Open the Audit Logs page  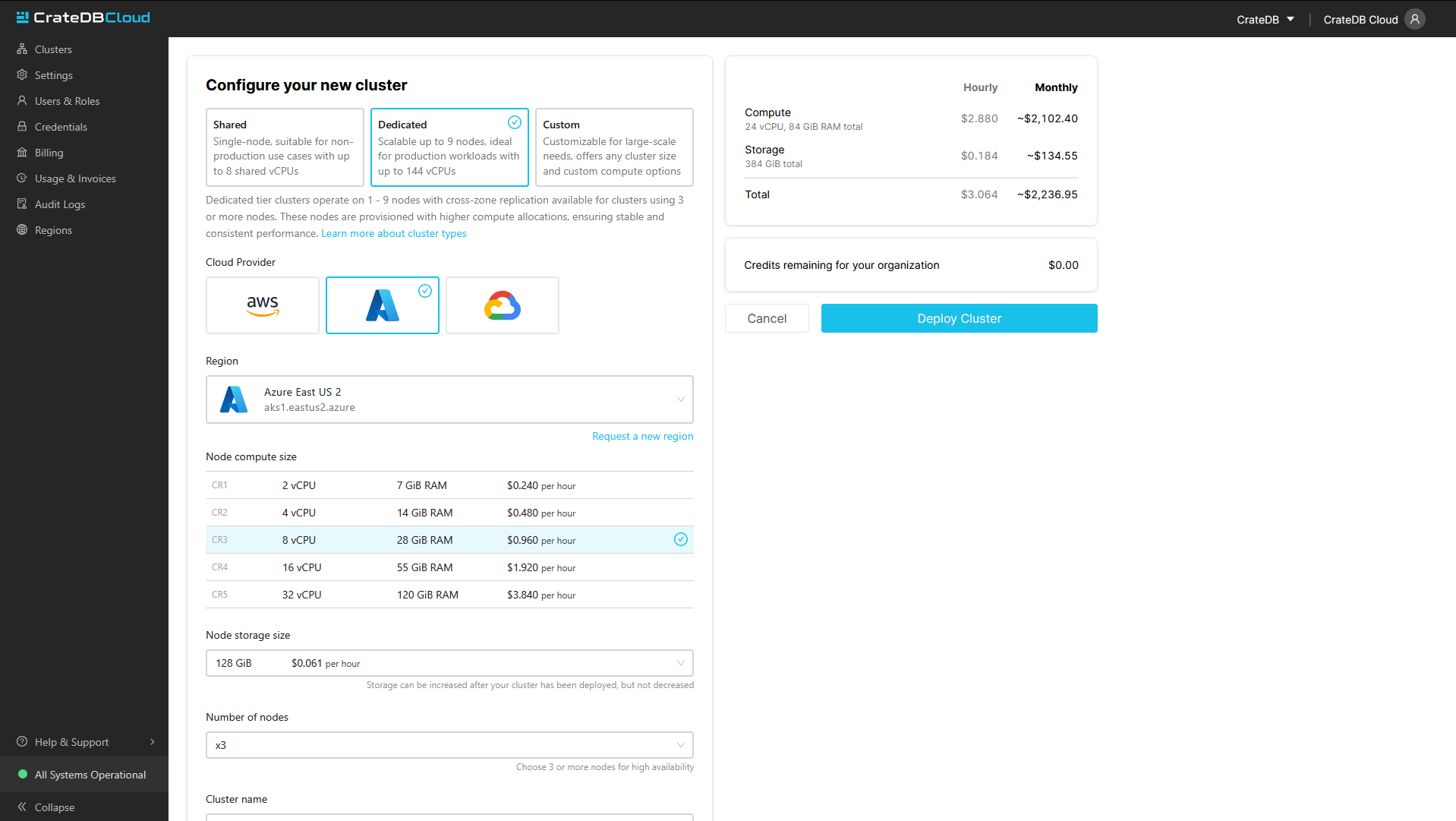59,204
